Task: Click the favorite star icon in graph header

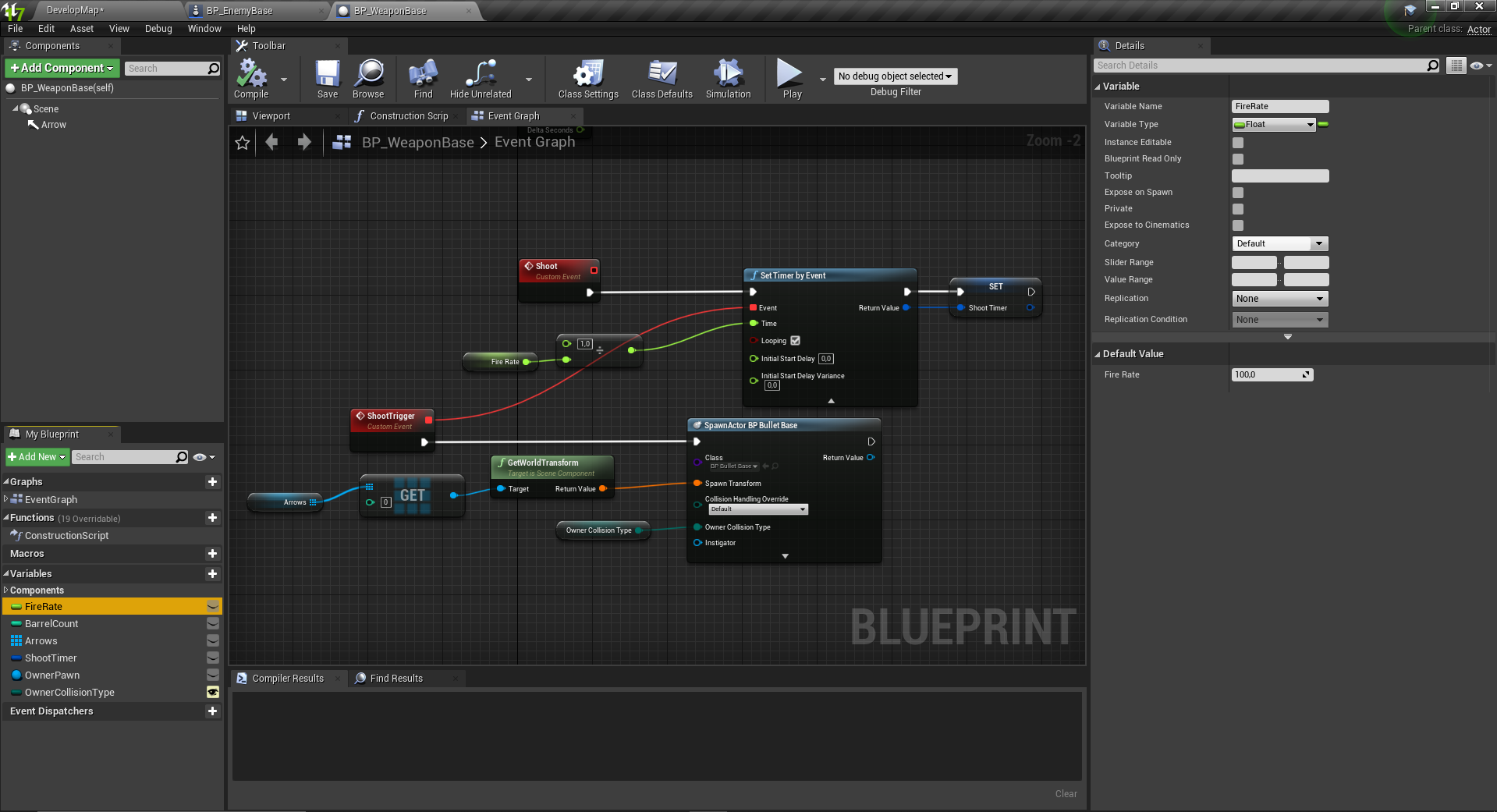Action: [x=243, y=143]
